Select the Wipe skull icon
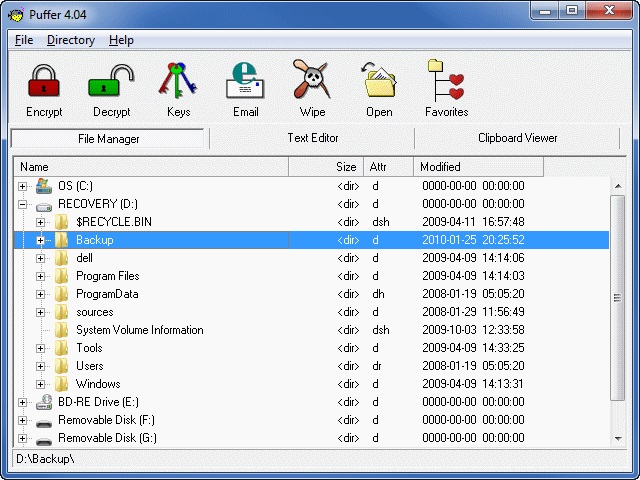 pos(312,81)
